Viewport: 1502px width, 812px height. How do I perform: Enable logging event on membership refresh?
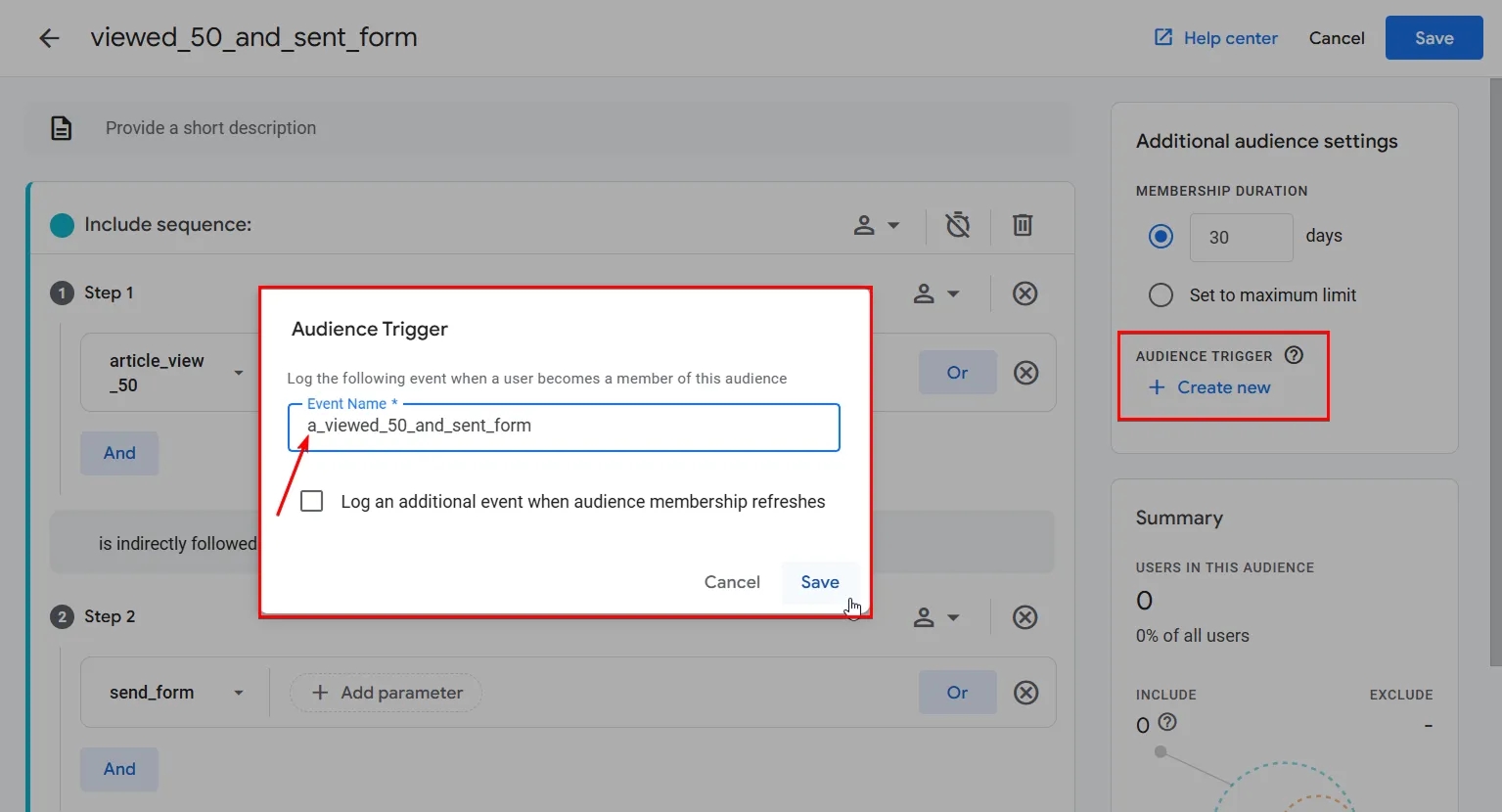click(x=312, y=501)
